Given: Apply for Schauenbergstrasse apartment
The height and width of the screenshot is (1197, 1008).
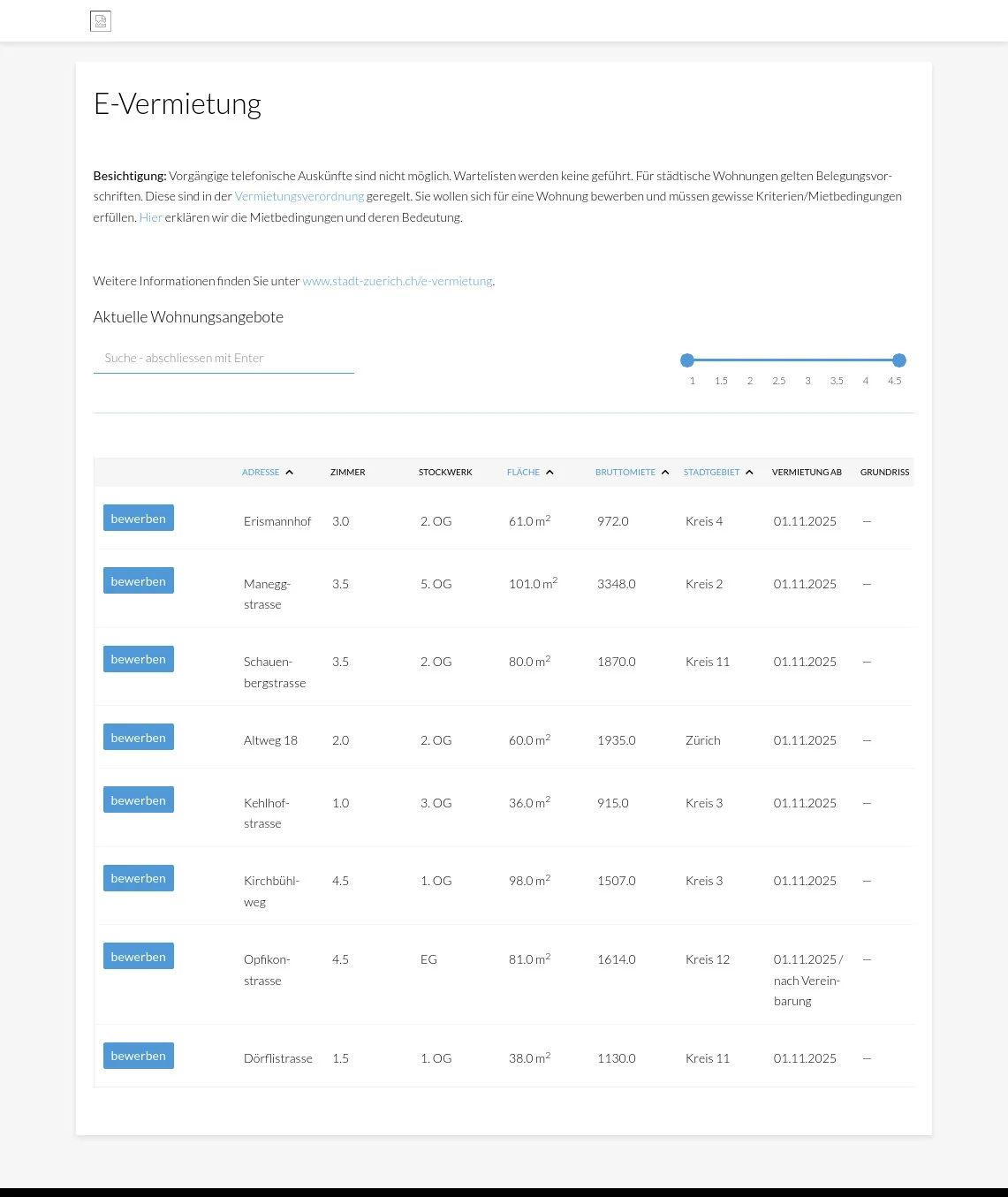Looking at the screenshot, I should coord(139,659).
